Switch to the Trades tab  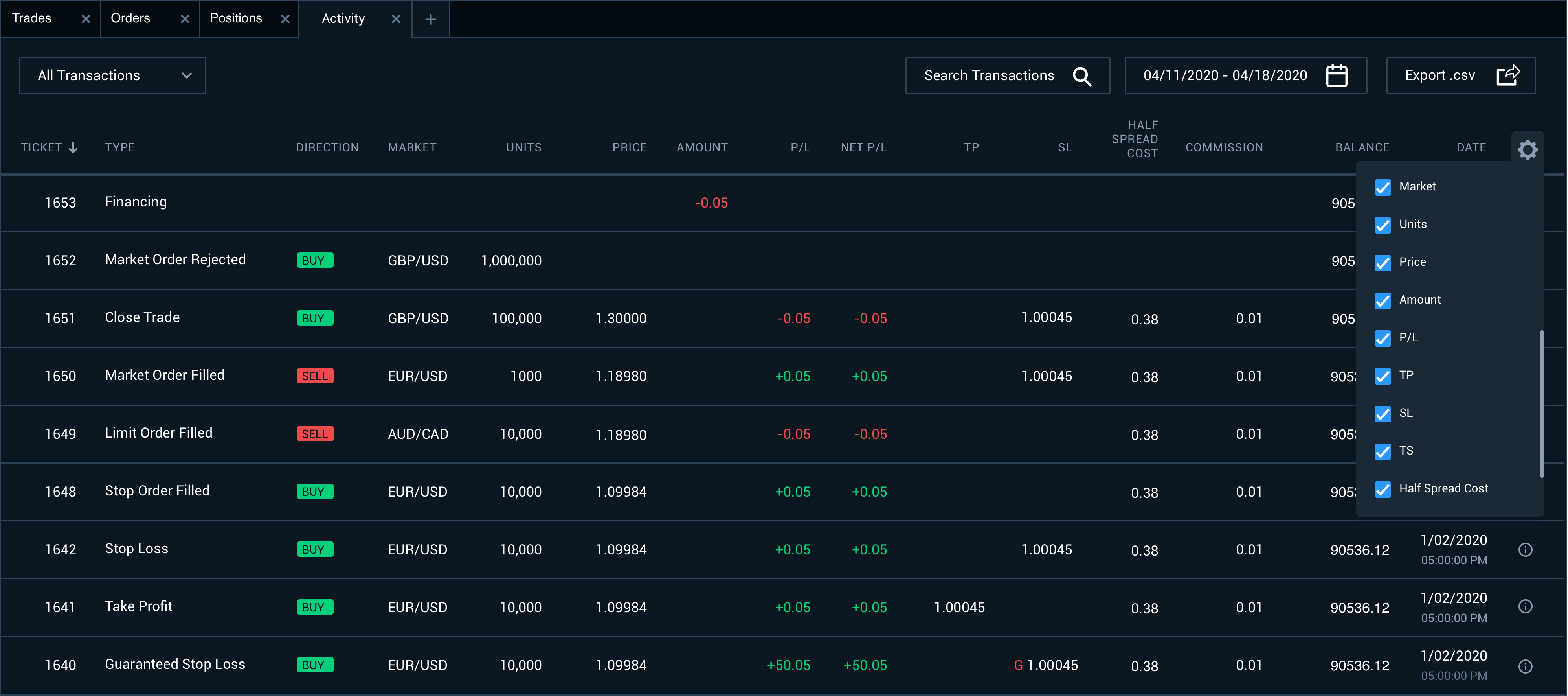pos(32,18)
